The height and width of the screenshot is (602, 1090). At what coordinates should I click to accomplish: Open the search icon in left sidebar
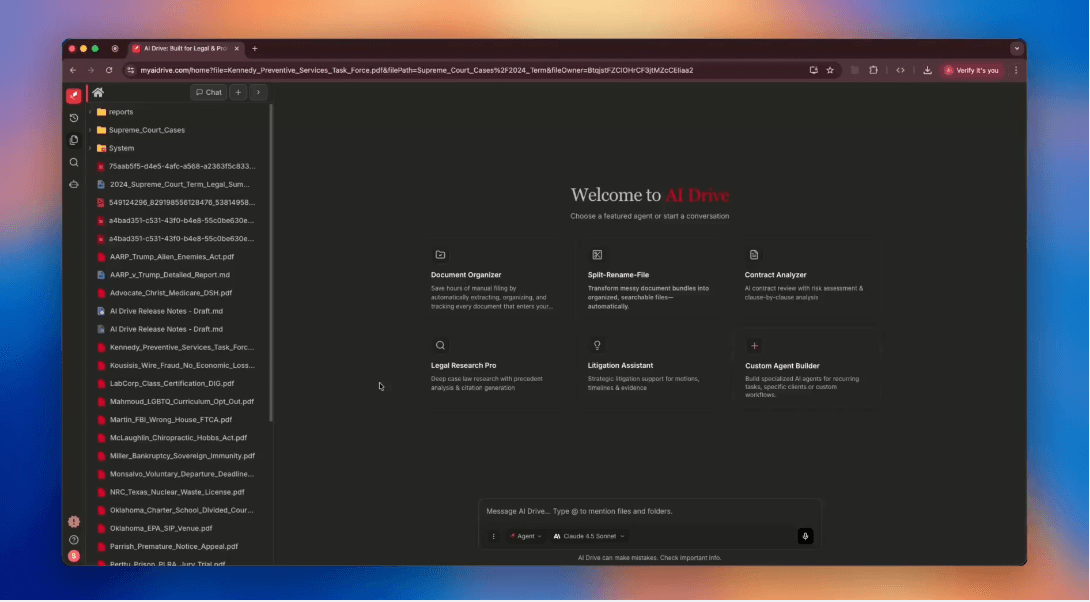click(x=74, y=162)
